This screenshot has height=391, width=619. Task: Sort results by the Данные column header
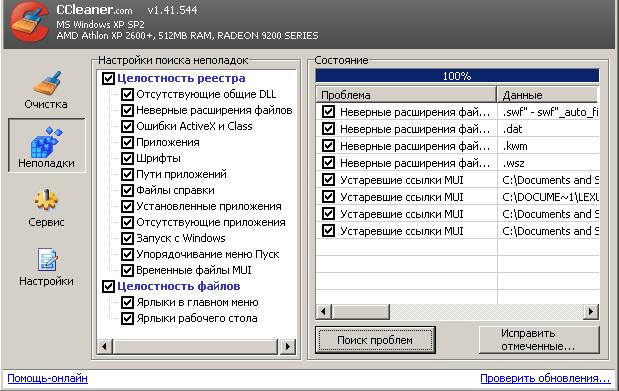[548, 95]
